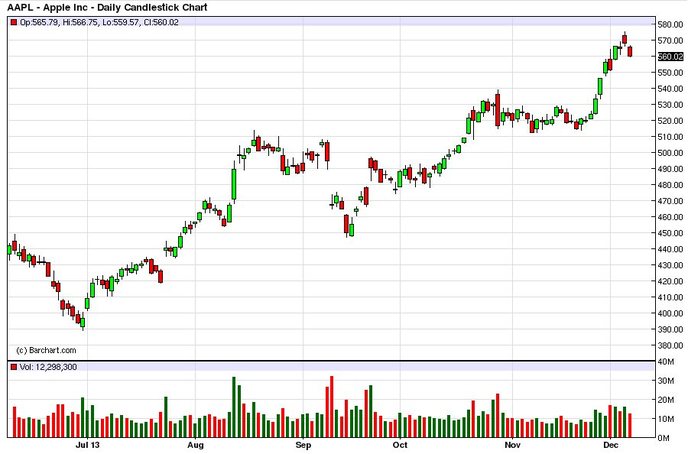Image resolution: width=688 pixels, height=454 pixels.
Task: Click the 480.00 price axis label
Action: tap(670, 185)
